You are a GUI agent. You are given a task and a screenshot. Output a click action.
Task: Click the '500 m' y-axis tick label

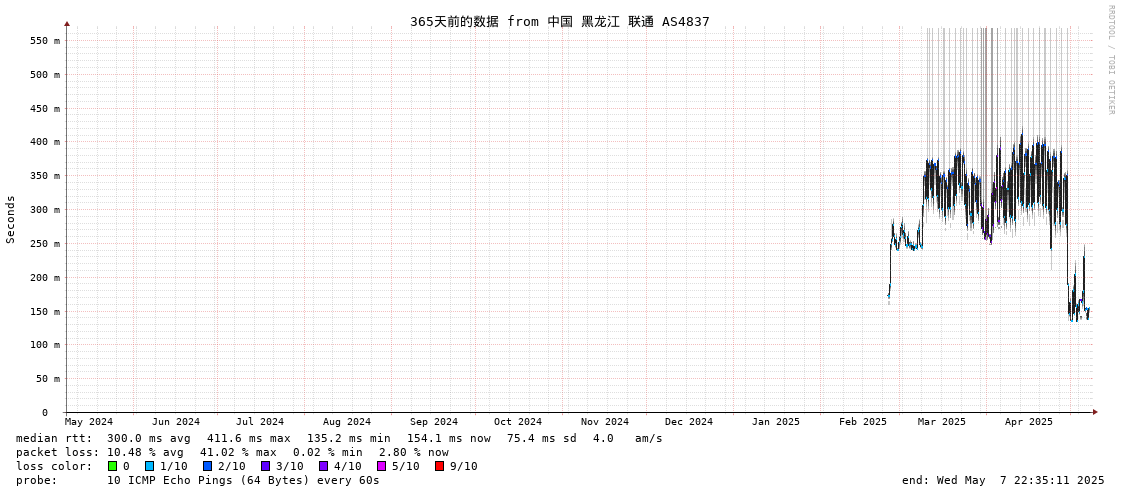pos(45,74)
